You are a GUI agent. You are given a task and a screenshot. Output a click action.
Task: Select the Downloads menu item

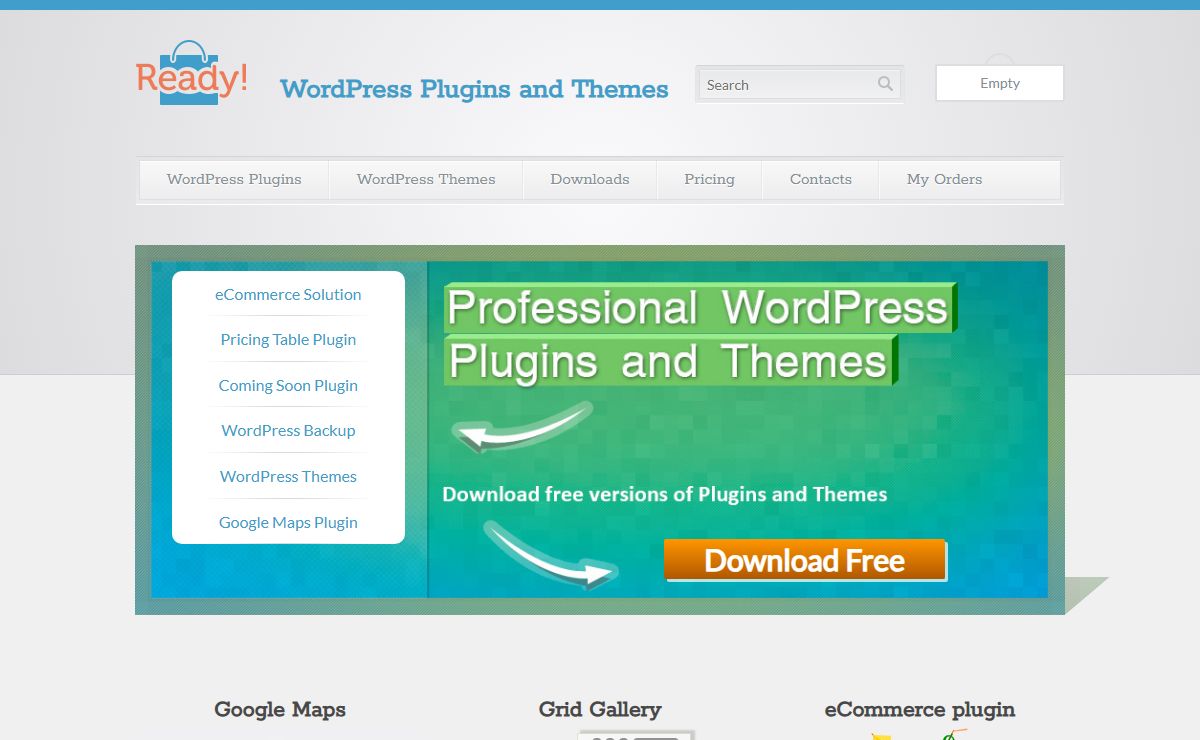tap(589, 180)
